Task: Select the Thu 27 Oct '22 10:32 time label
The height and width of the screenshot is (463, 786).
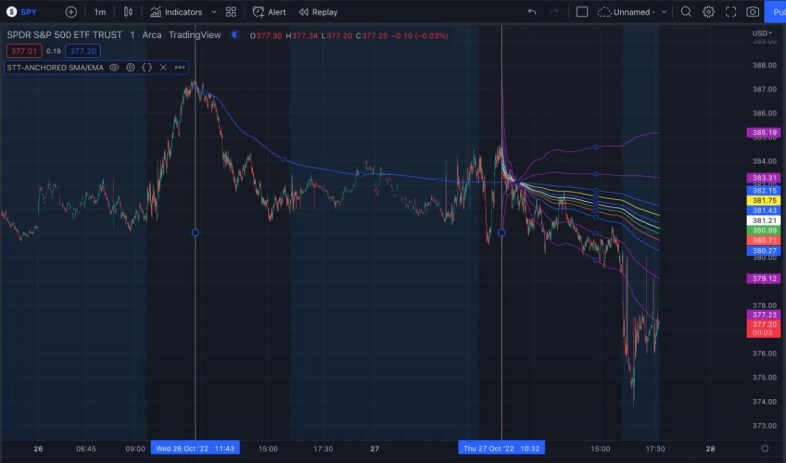Action: point(501,448)
